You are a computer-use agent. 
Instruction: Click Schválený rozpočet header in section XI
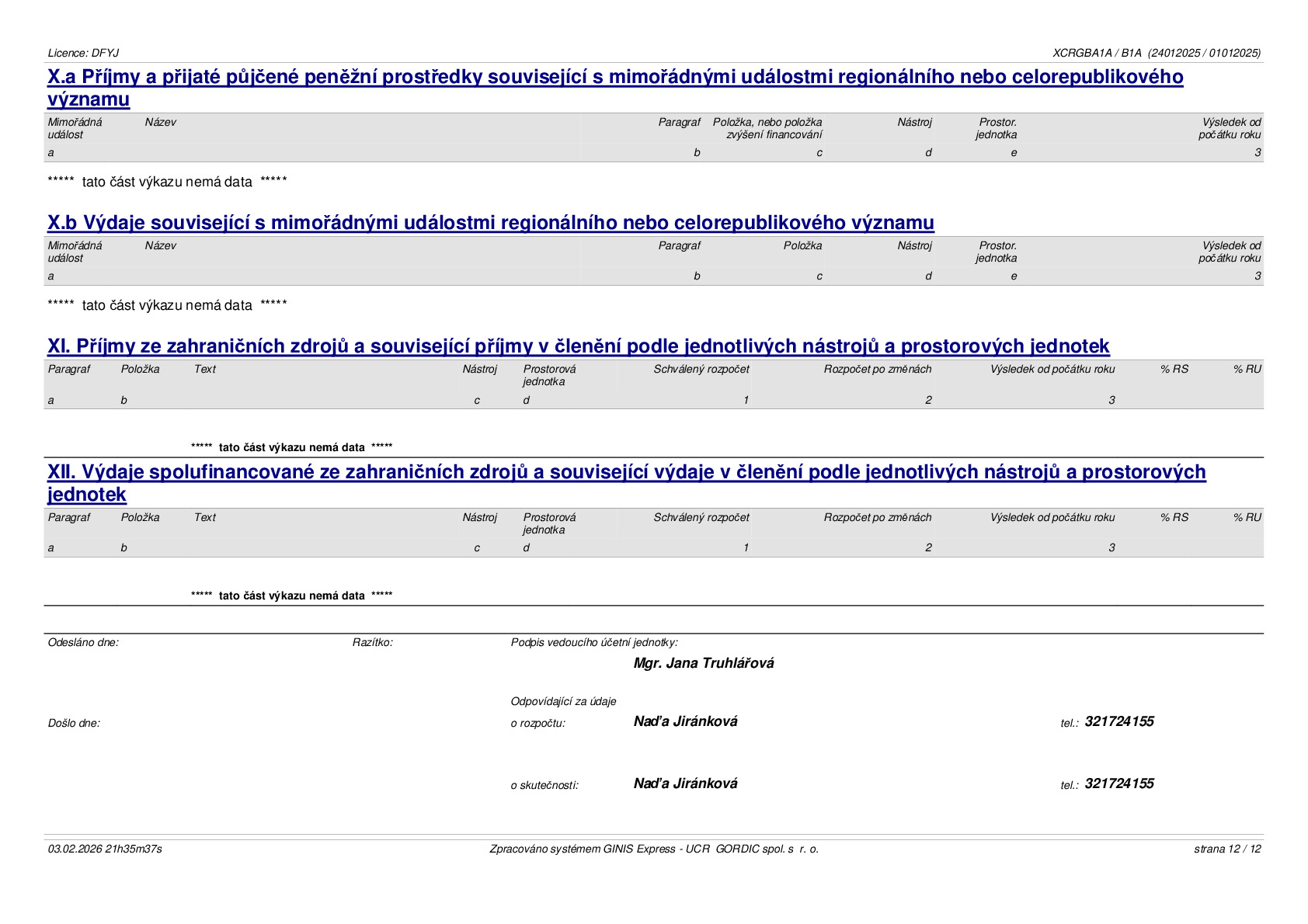(x=701, y=369)
